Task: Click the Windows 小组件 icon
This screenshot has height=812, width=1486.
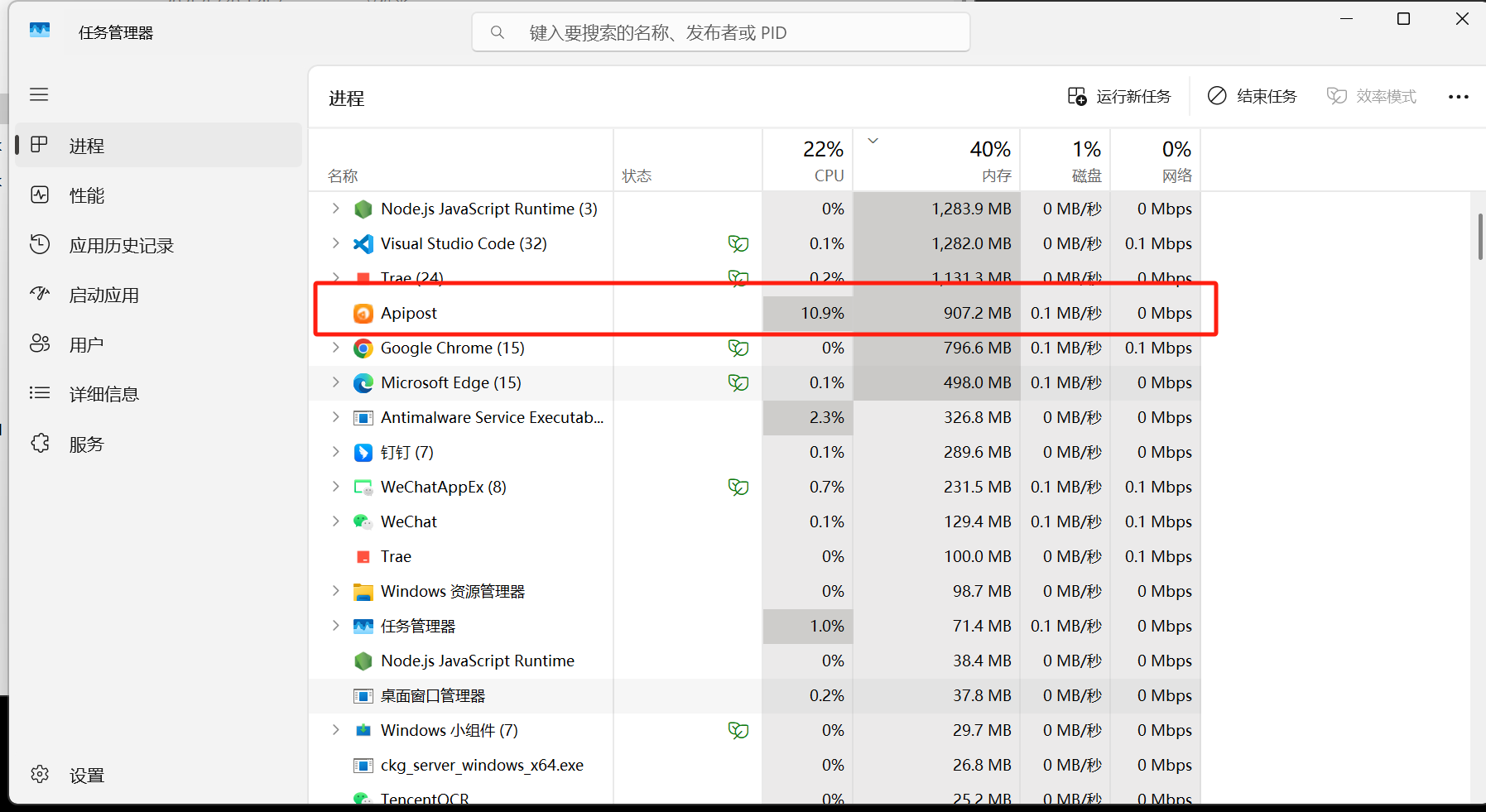Action: tap(363, 731)
